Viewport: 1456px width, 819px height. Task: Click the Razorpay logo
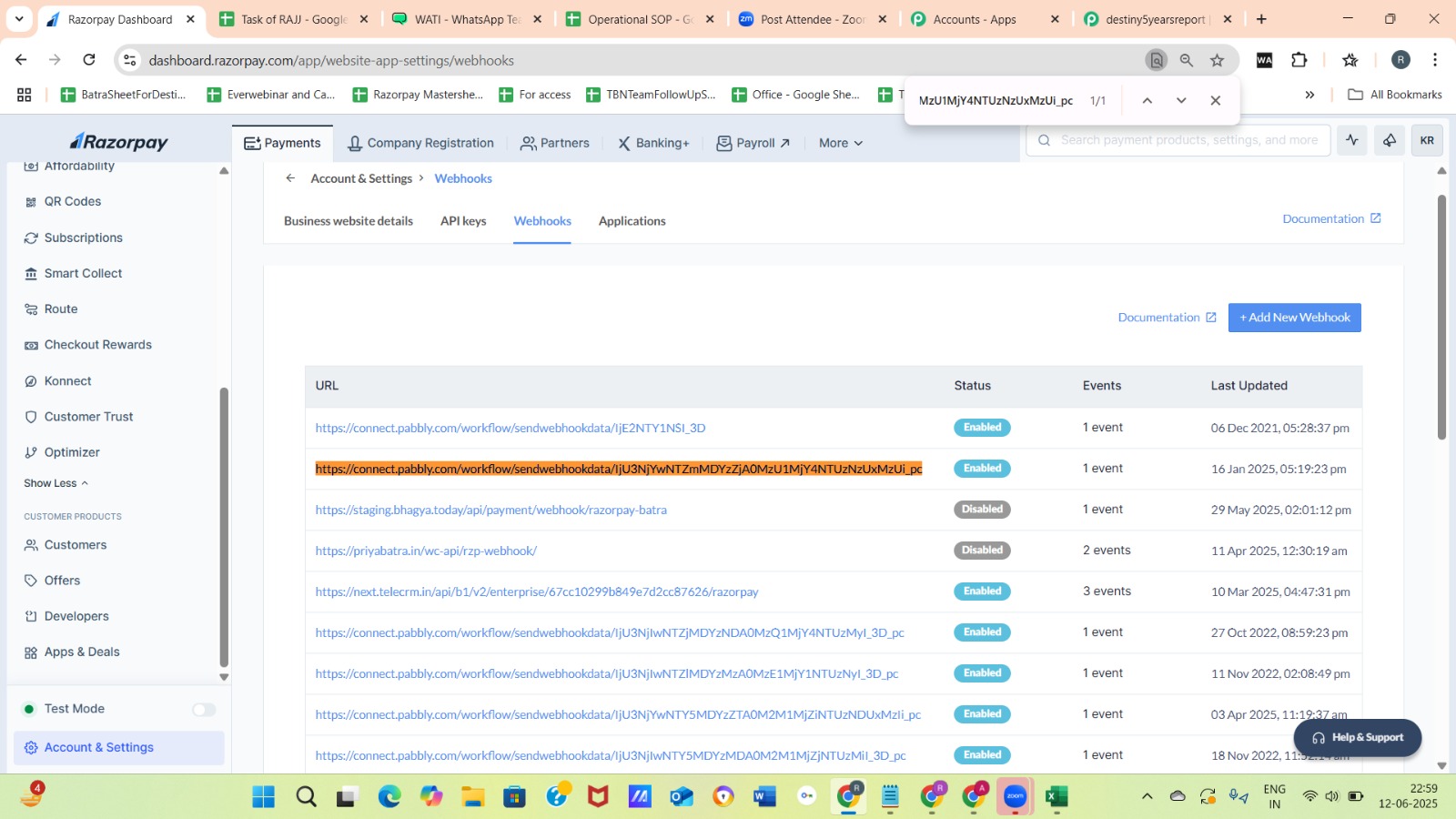pos(119,142)
